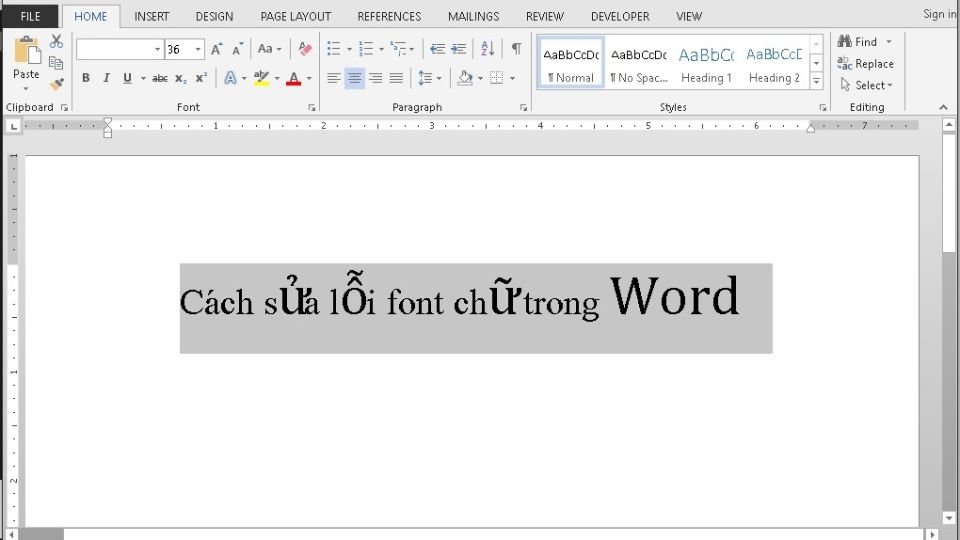Click the ruler tab selector icon

coord(13,127)
